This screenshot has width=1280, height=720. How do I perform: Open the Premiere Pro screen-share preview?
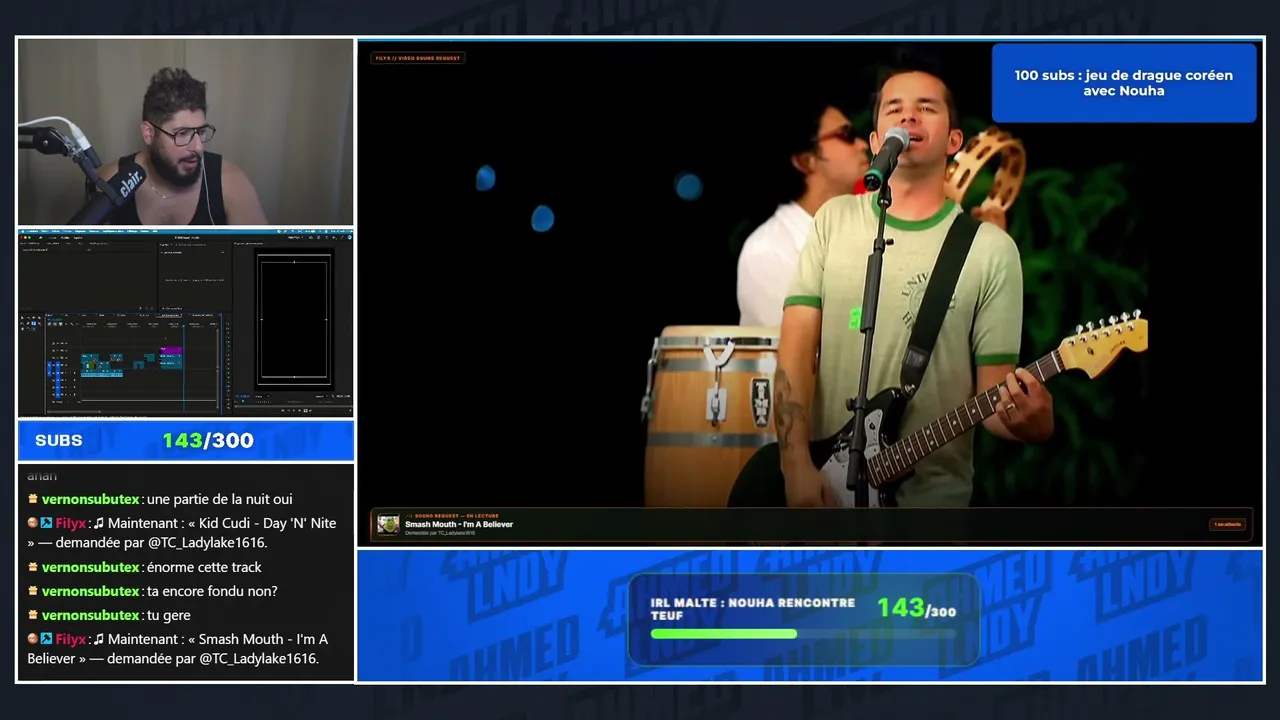point(185,323)
